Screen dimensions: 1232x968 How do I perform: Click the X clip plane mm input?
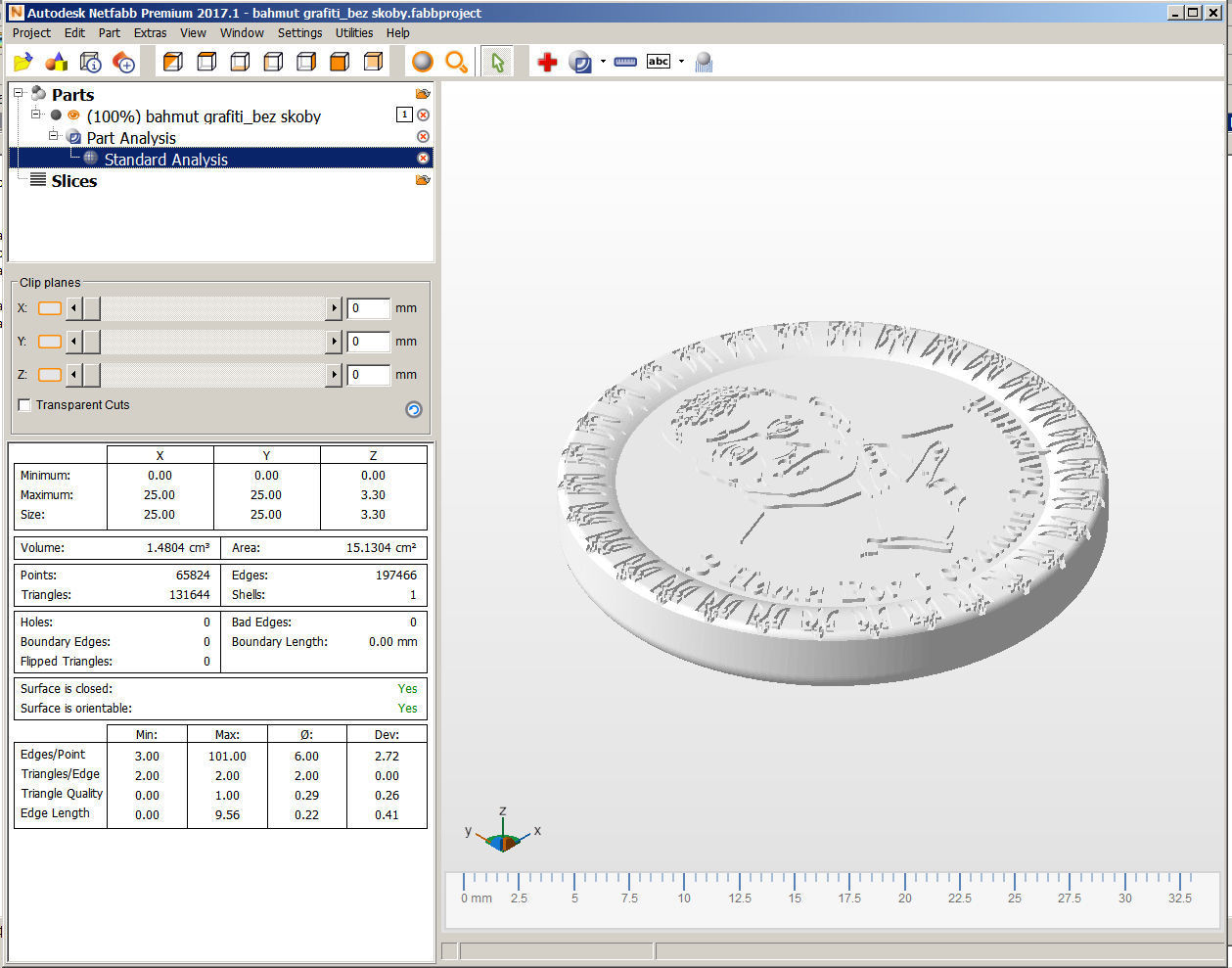pyautogui.click(x=369, y=308)
